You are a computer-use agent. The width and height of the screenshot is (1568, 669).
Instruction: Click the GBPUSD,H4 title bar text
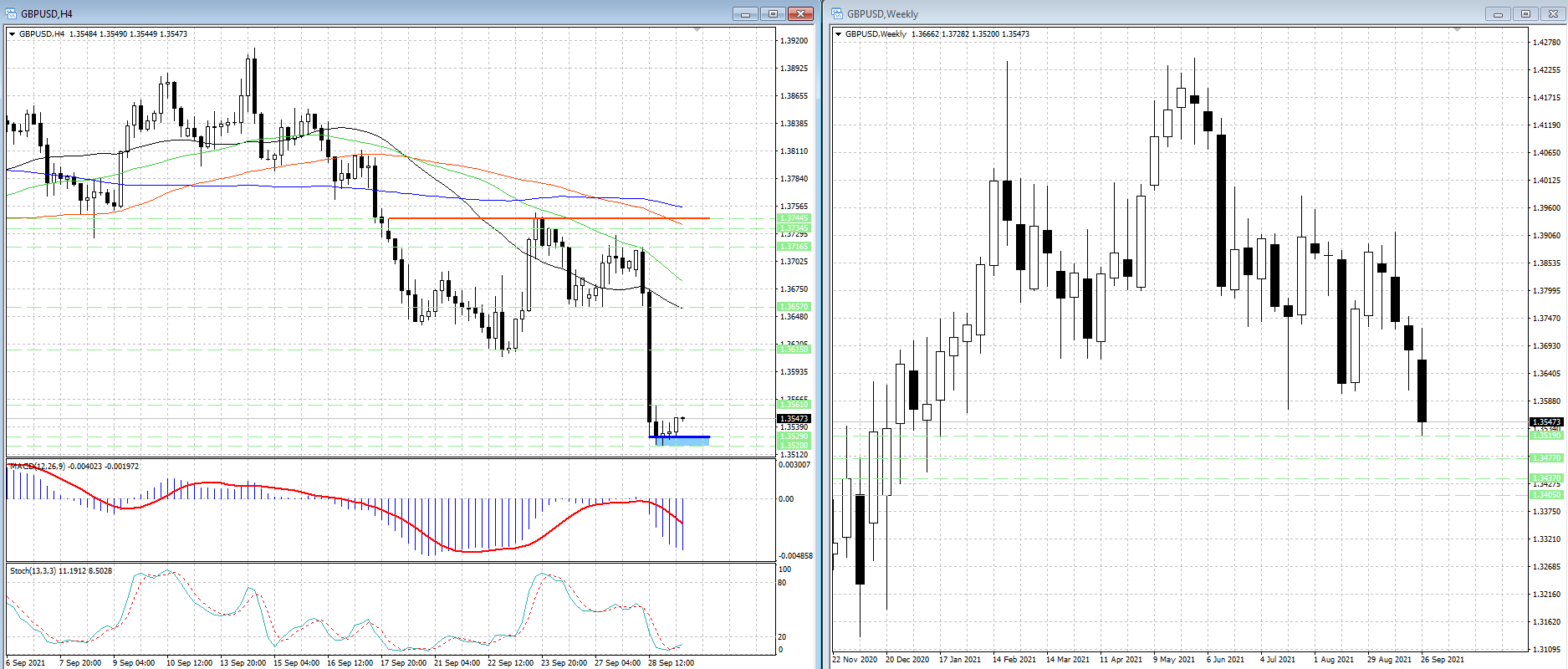pyautogui.click(x=47, y=14)
